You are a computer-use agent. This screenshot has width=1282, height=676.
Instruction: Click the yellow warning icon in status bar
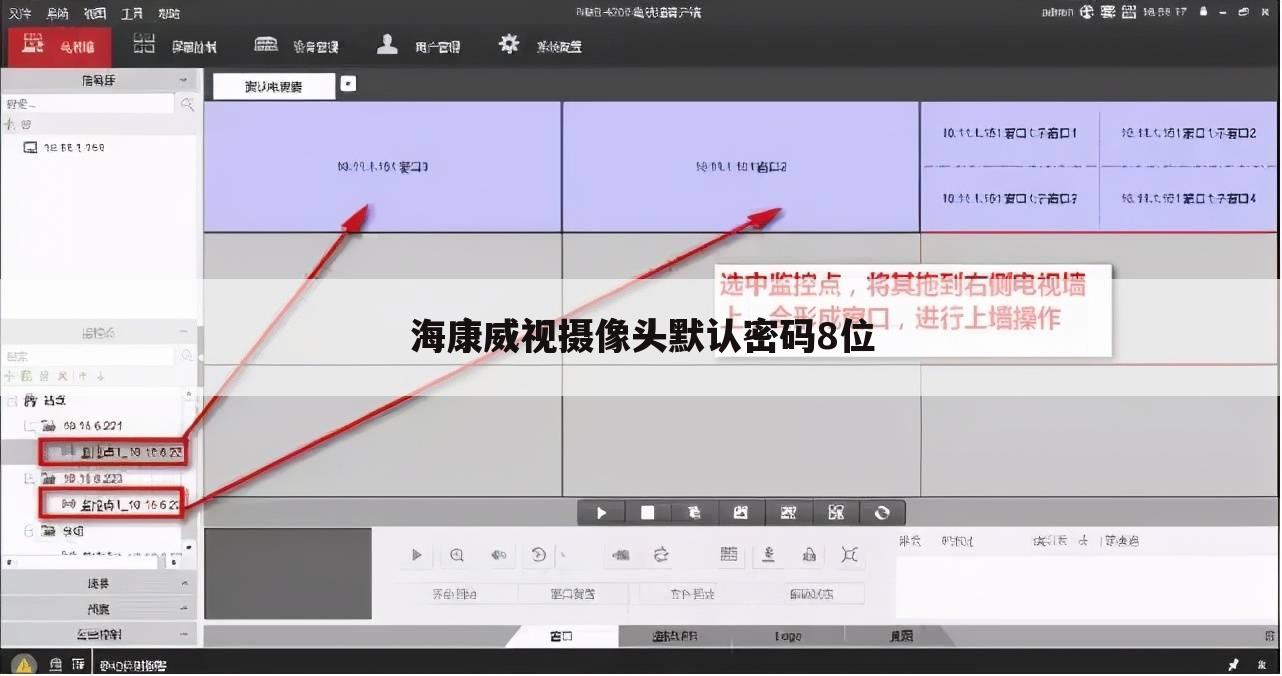[x=24, y=664]
